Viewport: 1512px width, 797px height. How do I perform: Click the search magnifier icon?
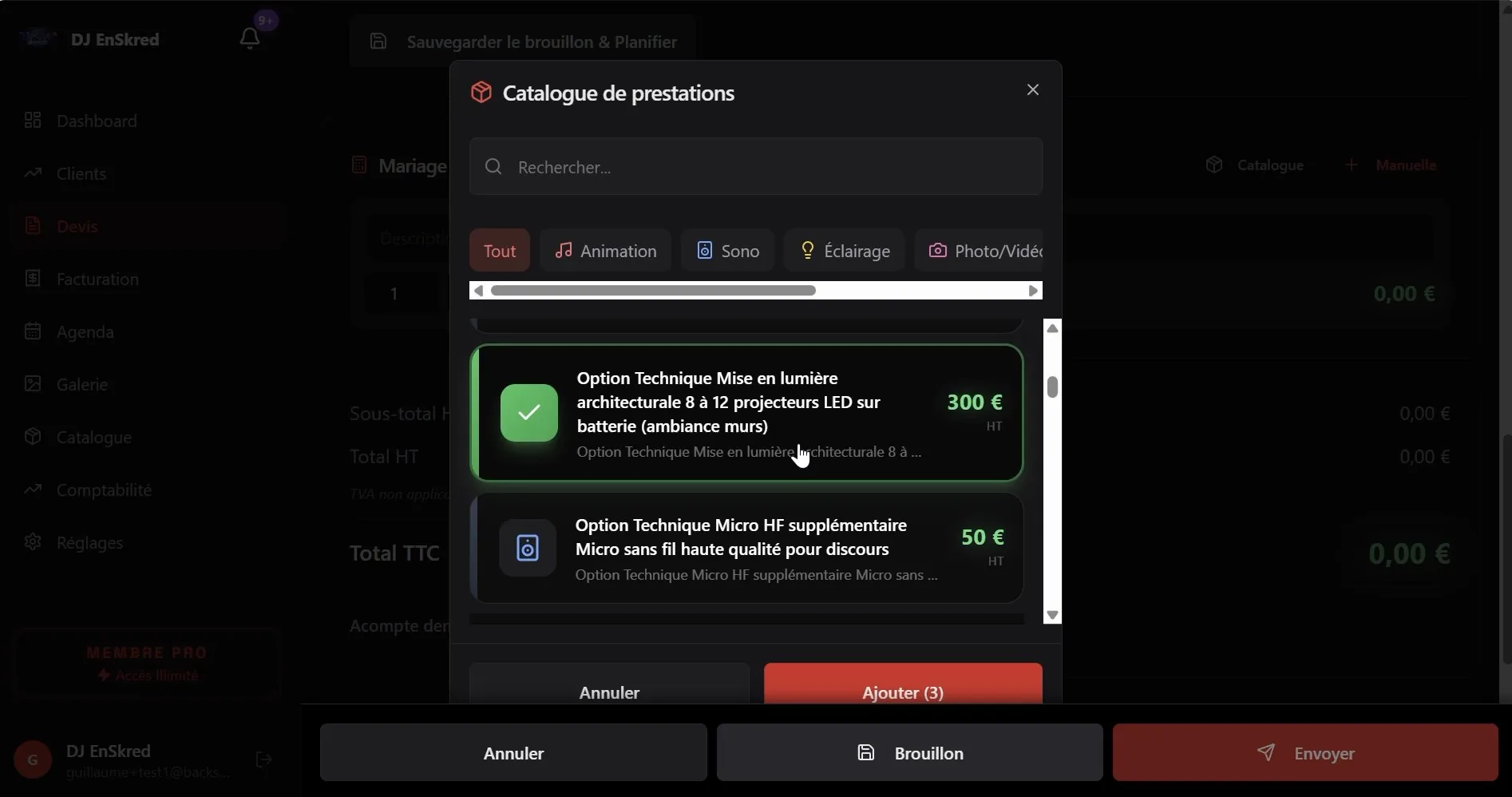(493, 166)
